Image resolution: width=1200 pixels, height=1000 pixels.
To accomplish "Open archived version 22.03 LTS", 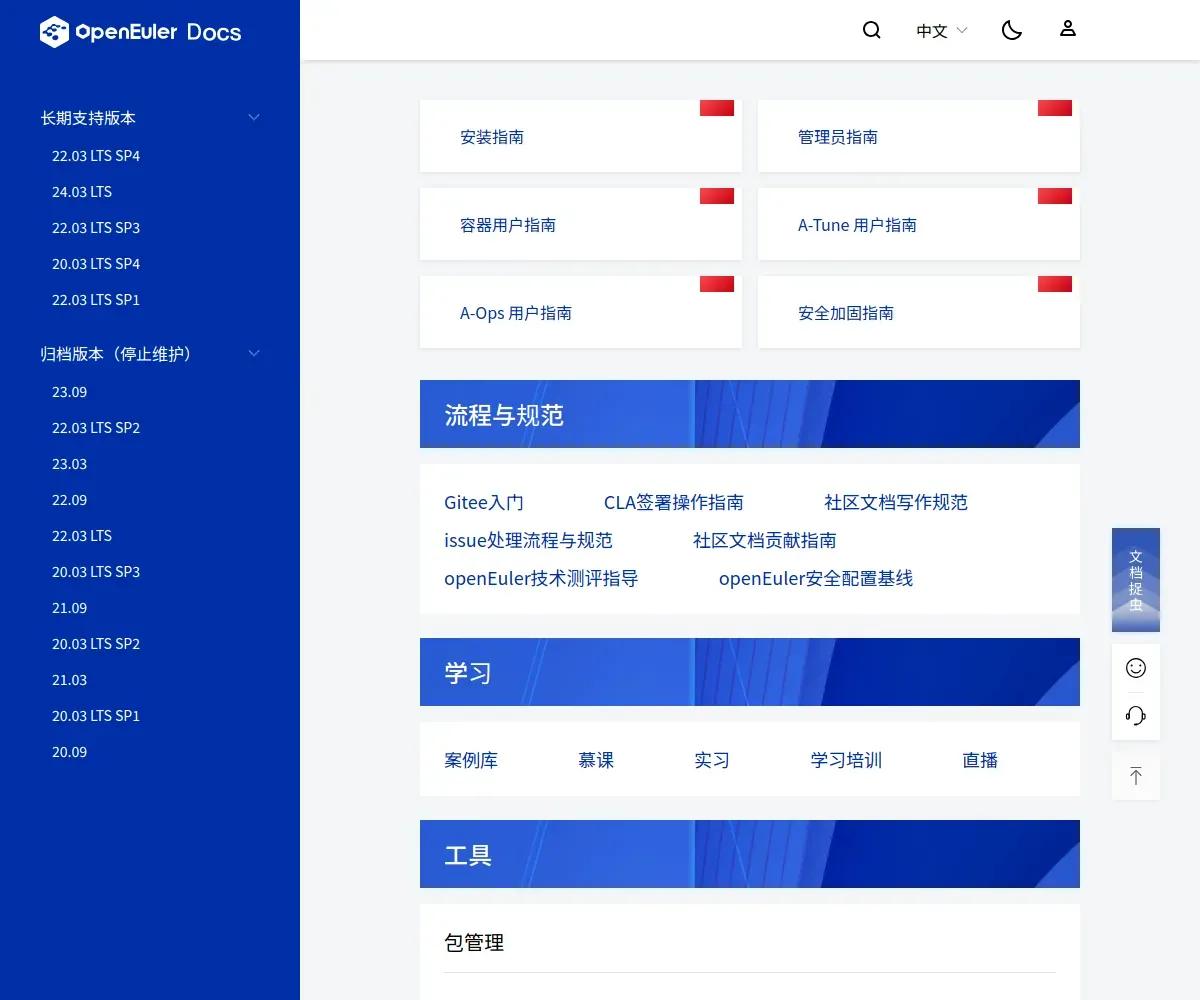I will (x=82, y=536).
